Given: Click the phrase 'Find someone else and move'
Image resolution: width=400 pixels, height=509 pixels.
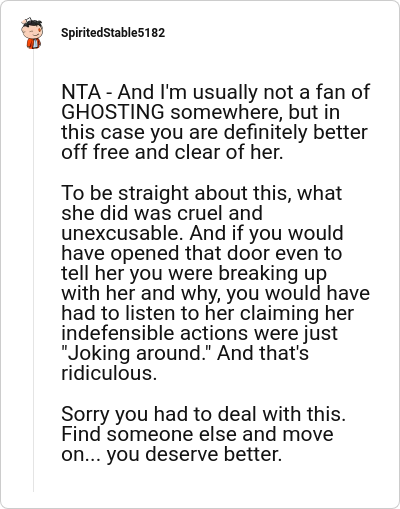Looking at the screenshot, I should (x=197, y=434).
